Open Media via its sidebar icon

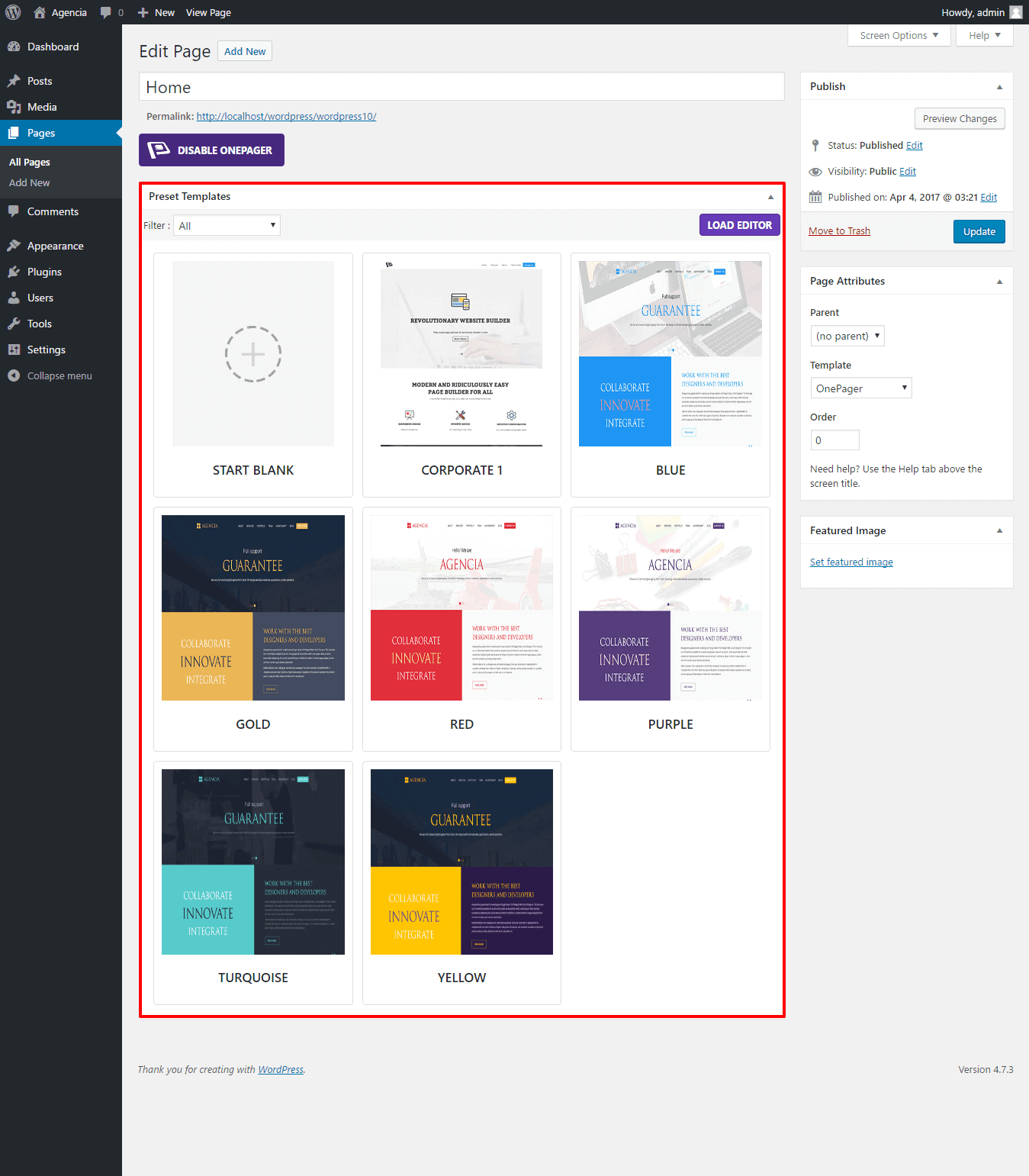(x=14, y=107)
